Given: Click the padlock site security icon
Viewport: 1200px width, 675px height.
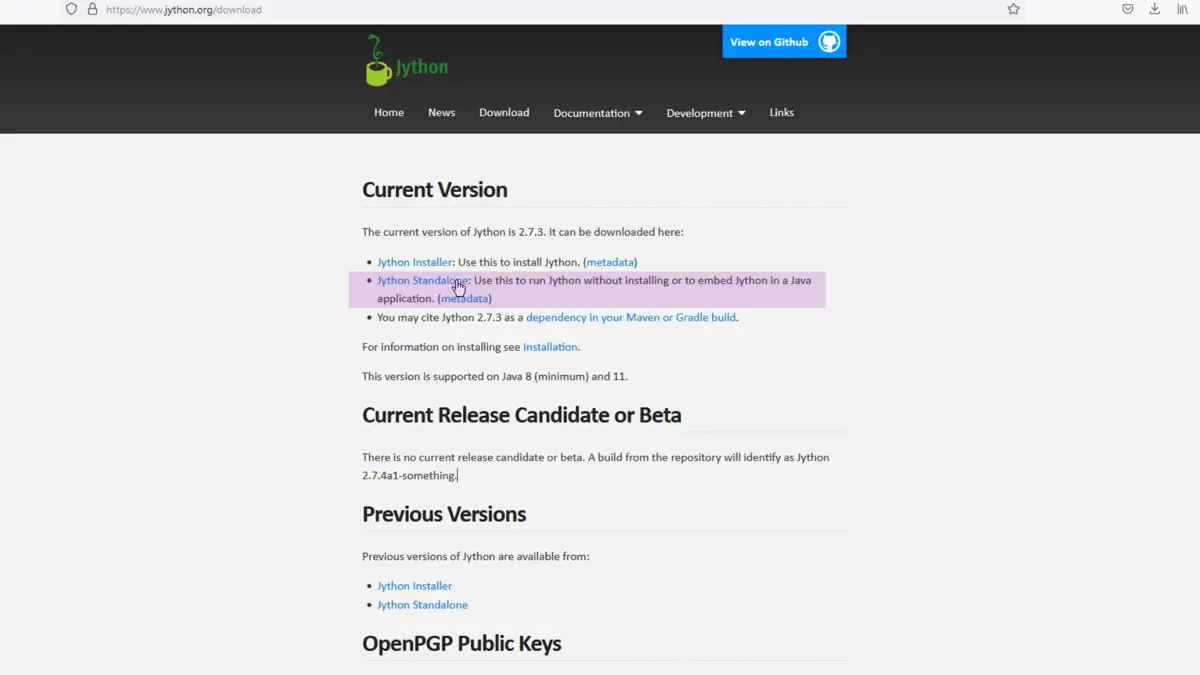Looking at the screenshot, I should click(x=92, y=9).
